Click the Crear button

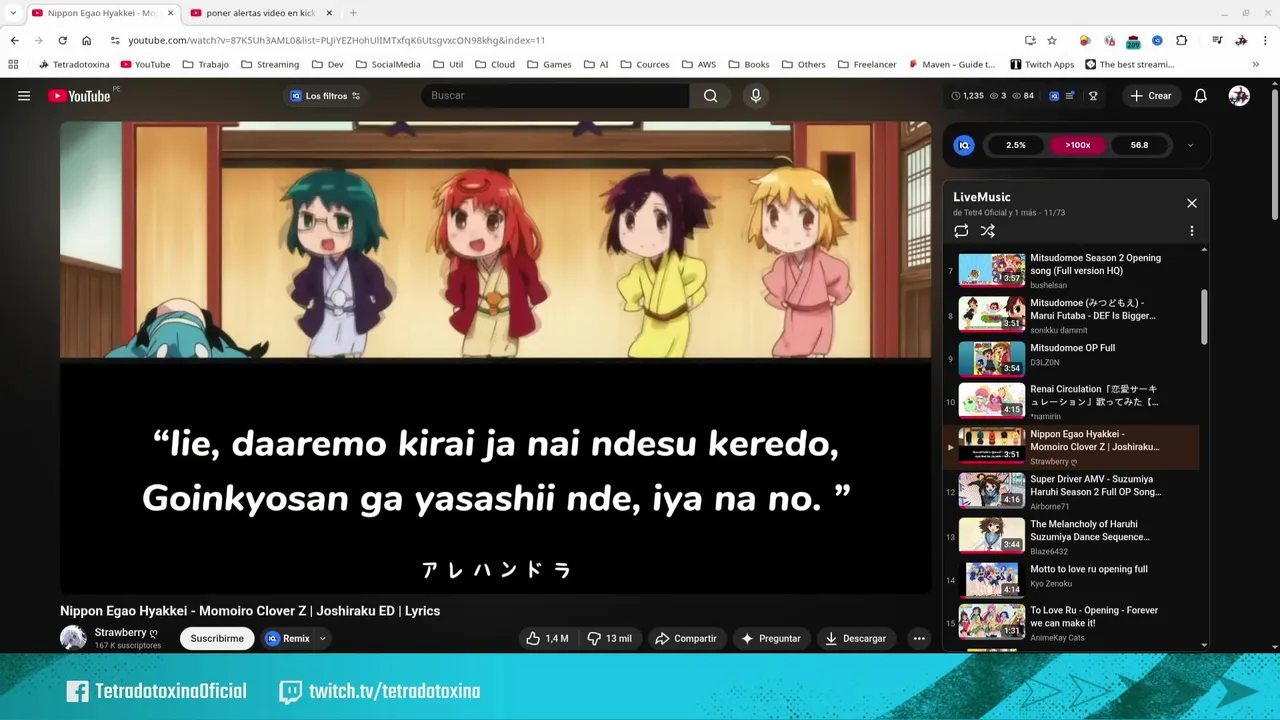[1150, 96]
